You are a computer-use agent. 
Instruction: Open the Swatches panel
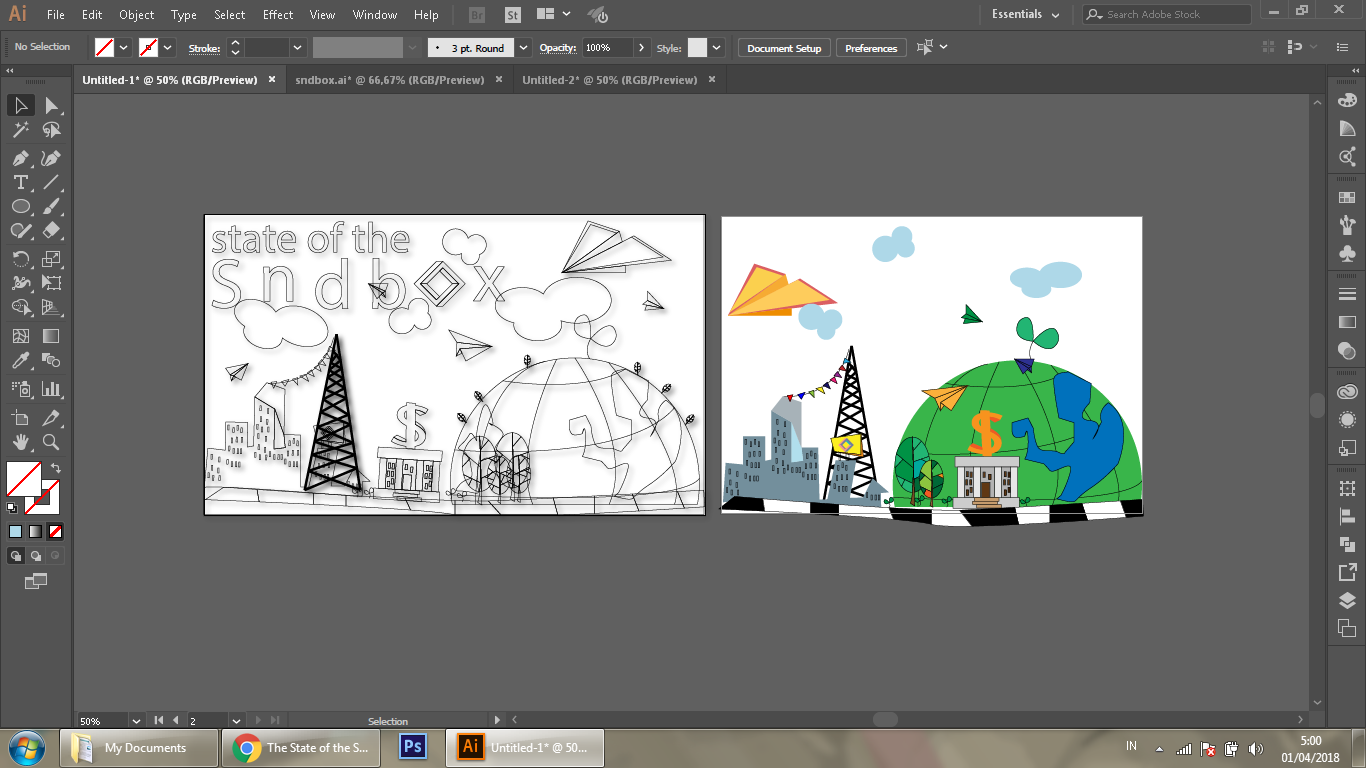pyautogui.click(x=1347, y=198)
